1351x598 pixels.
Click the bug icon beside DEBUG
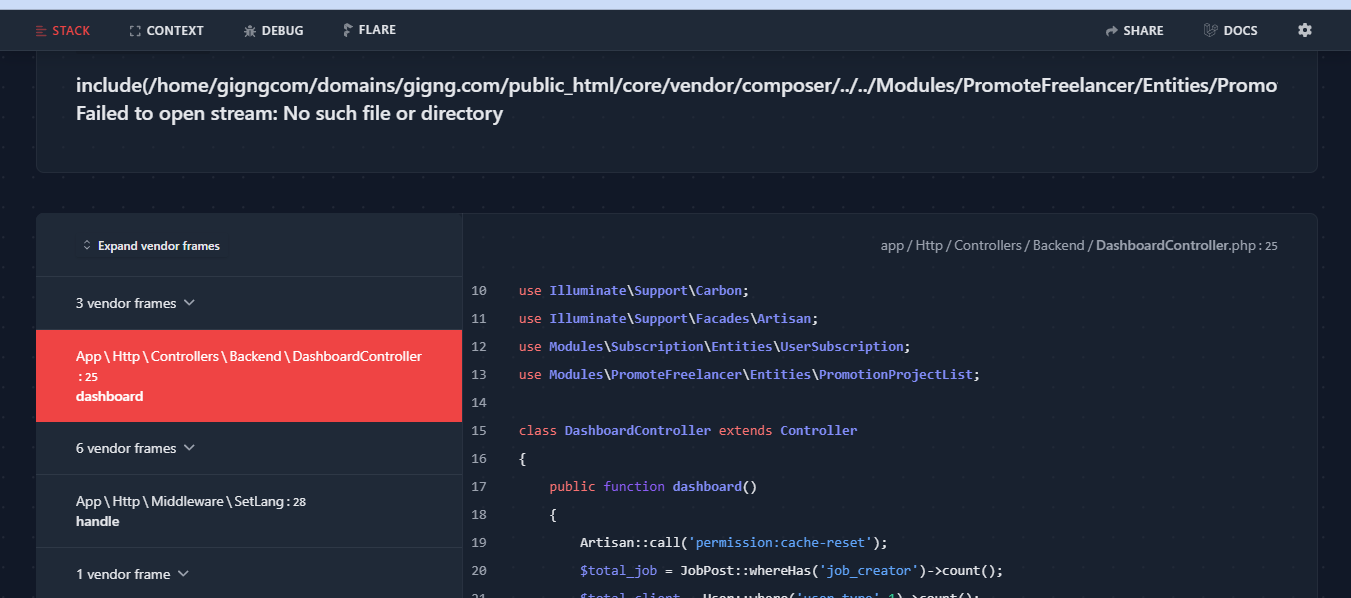[249, 31]
